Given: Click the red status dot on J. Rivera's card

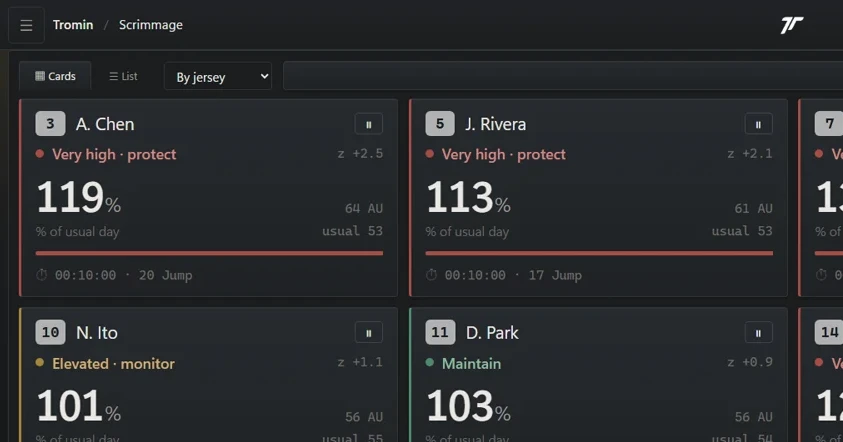Looking at the screenshot, I should (430, 154).
